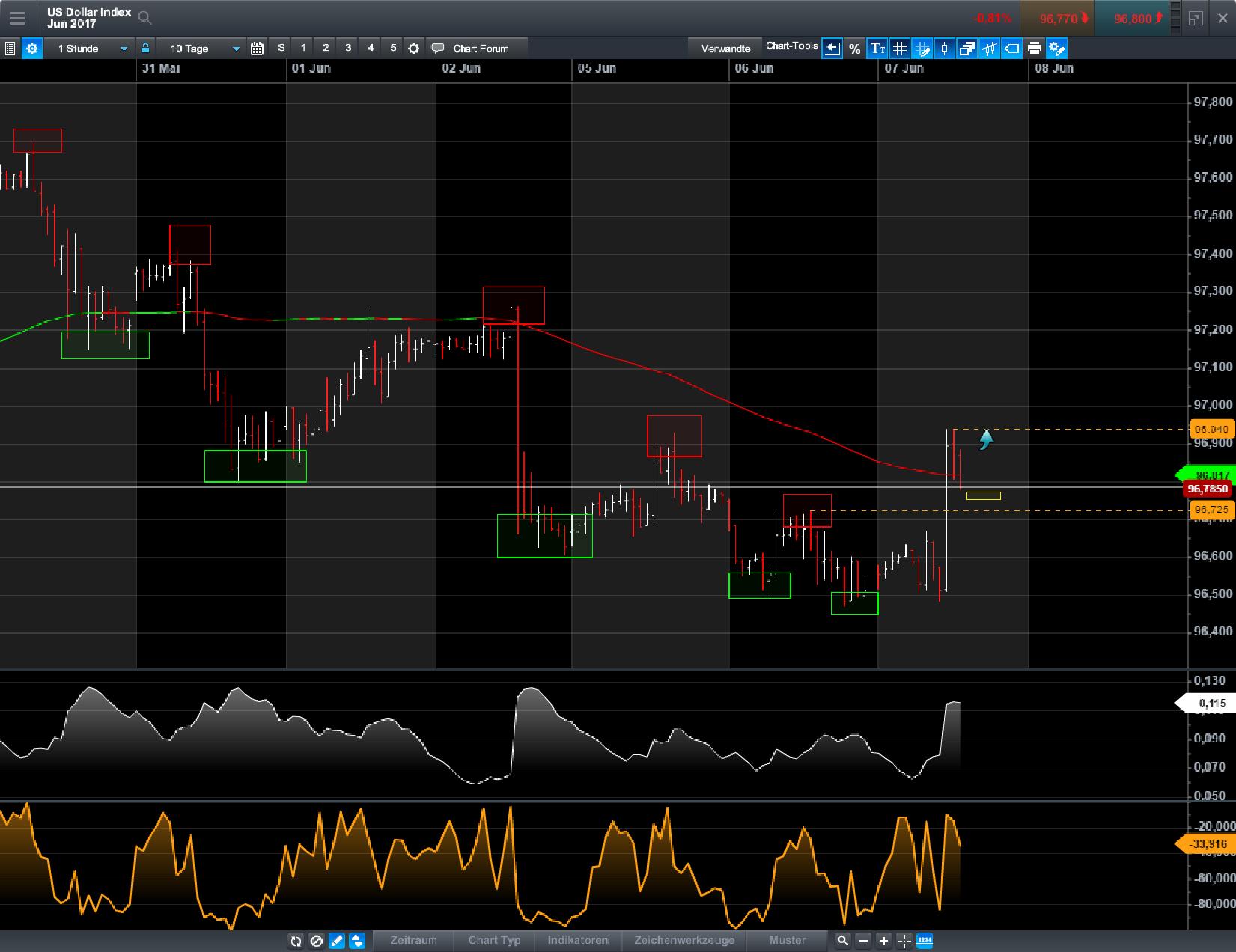Open the chart settings gear icon
The image size is (1236, 952).
coord(31,49)
